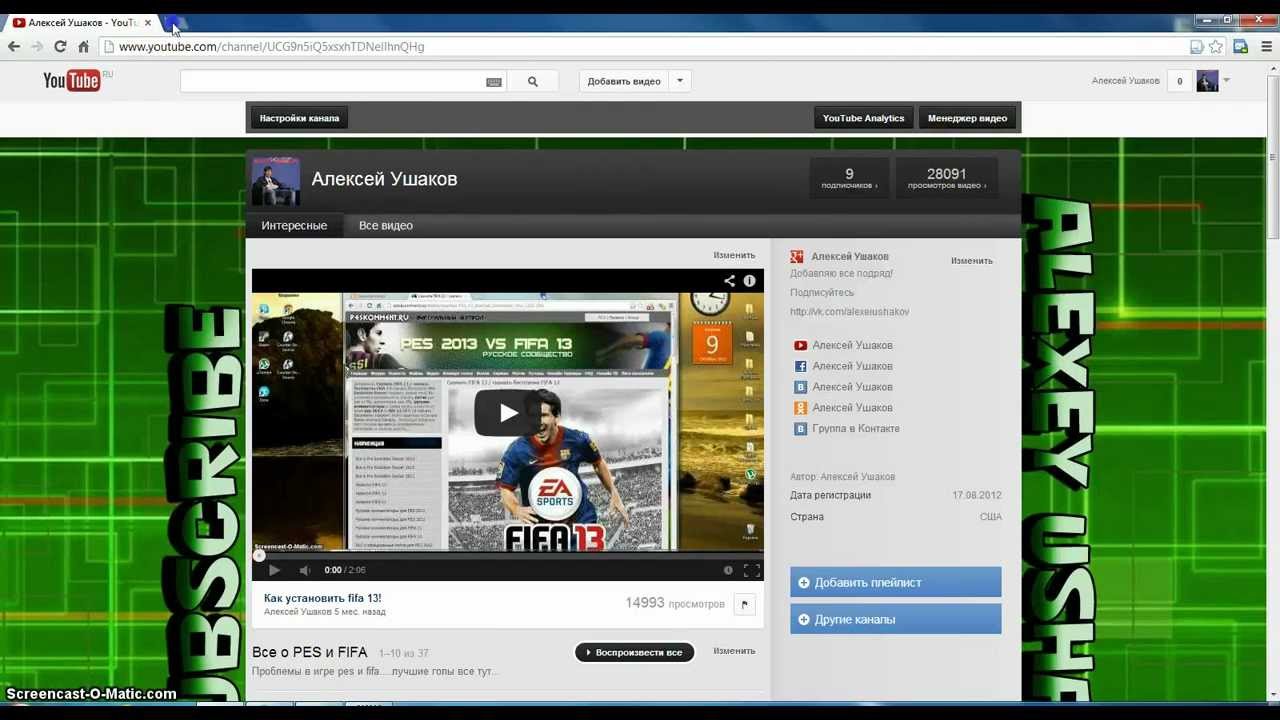Click the Другие каналы button
The width and height of the screenshot is (1280, 720).
pyautogui.click(x=896, y=619)
